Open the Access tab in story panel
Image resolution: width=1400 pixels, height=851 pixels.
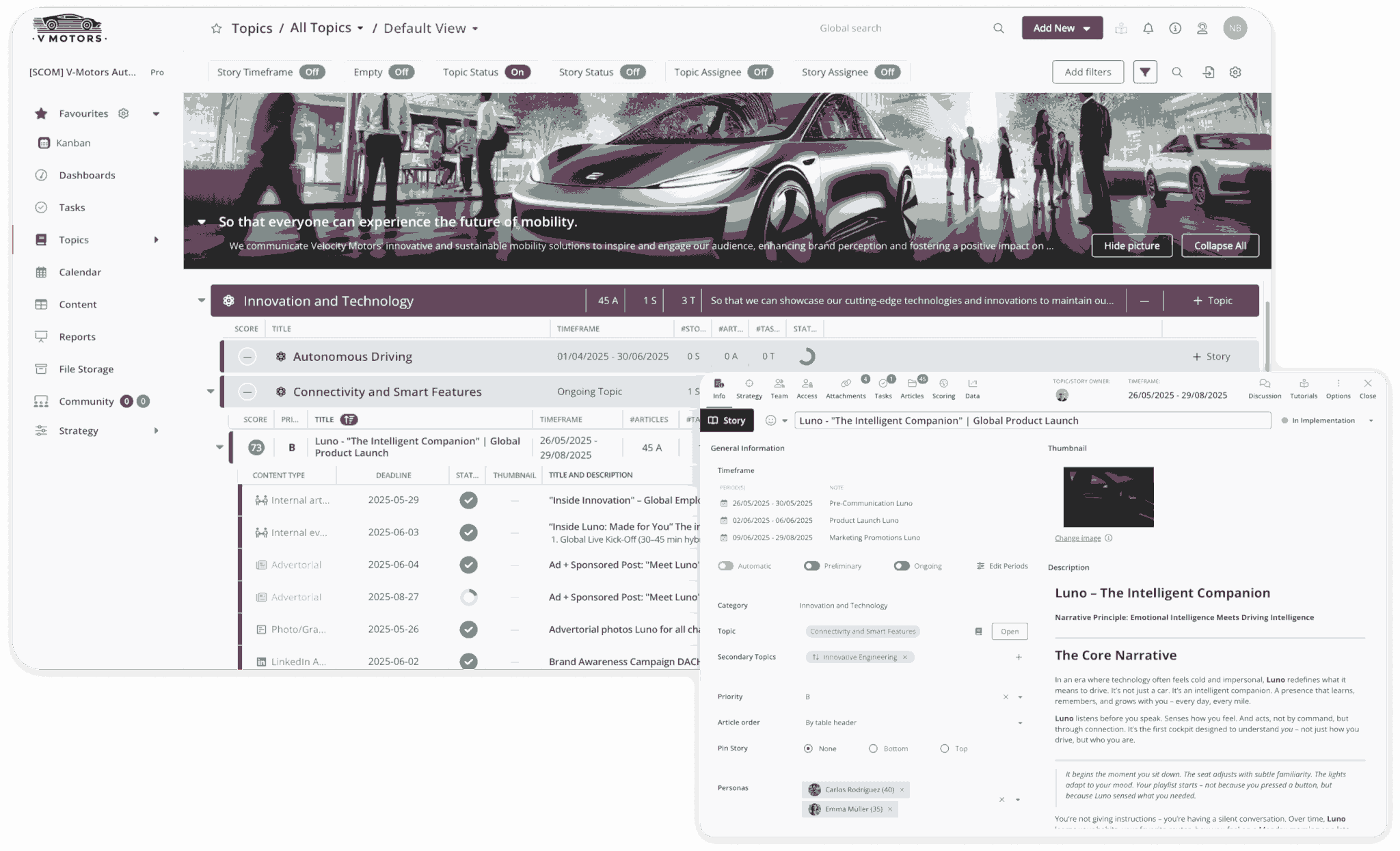point(807,389)
